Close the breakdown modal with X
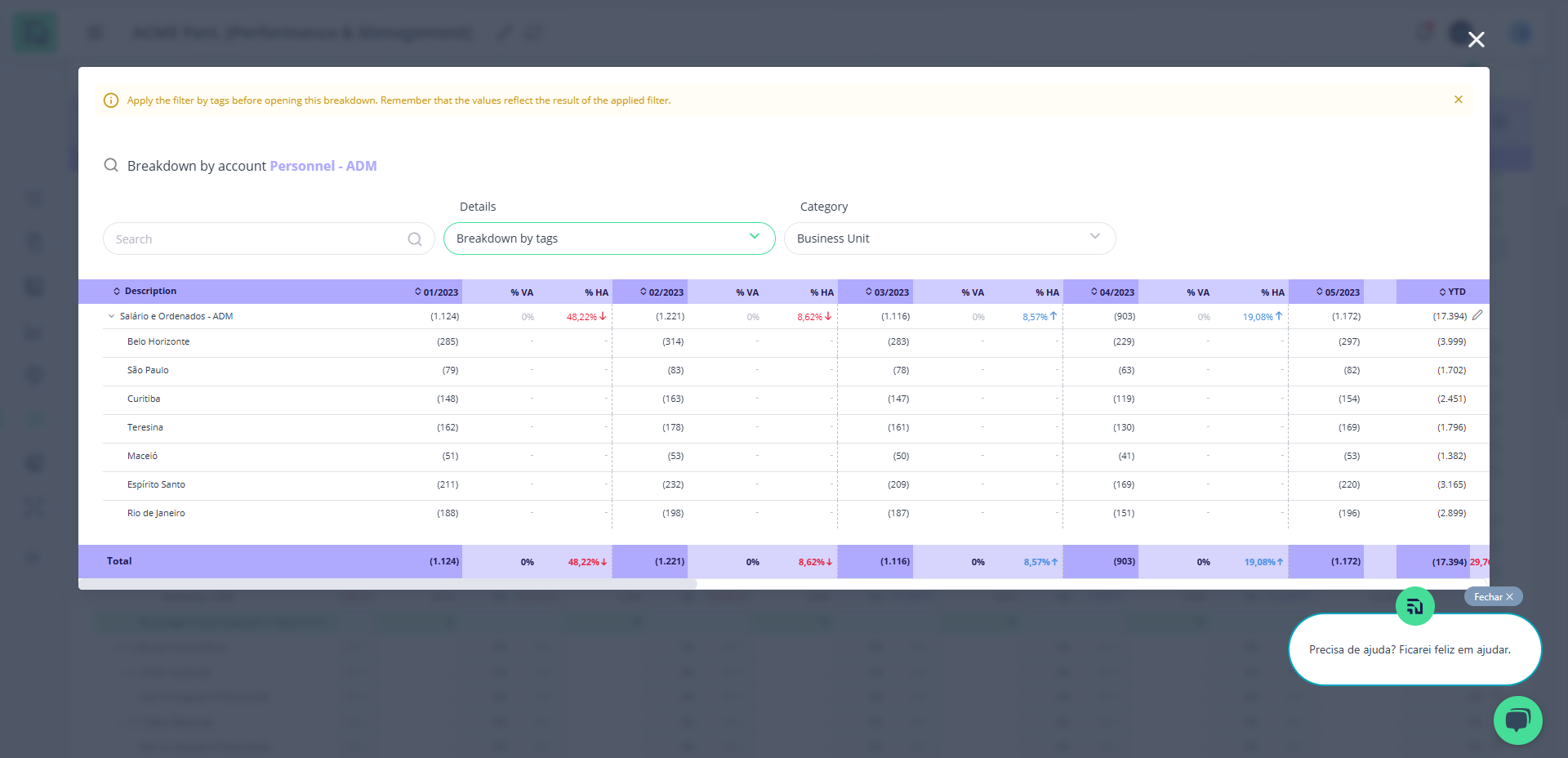This screenshot has height=758, width=1568. click(1476, 39)
